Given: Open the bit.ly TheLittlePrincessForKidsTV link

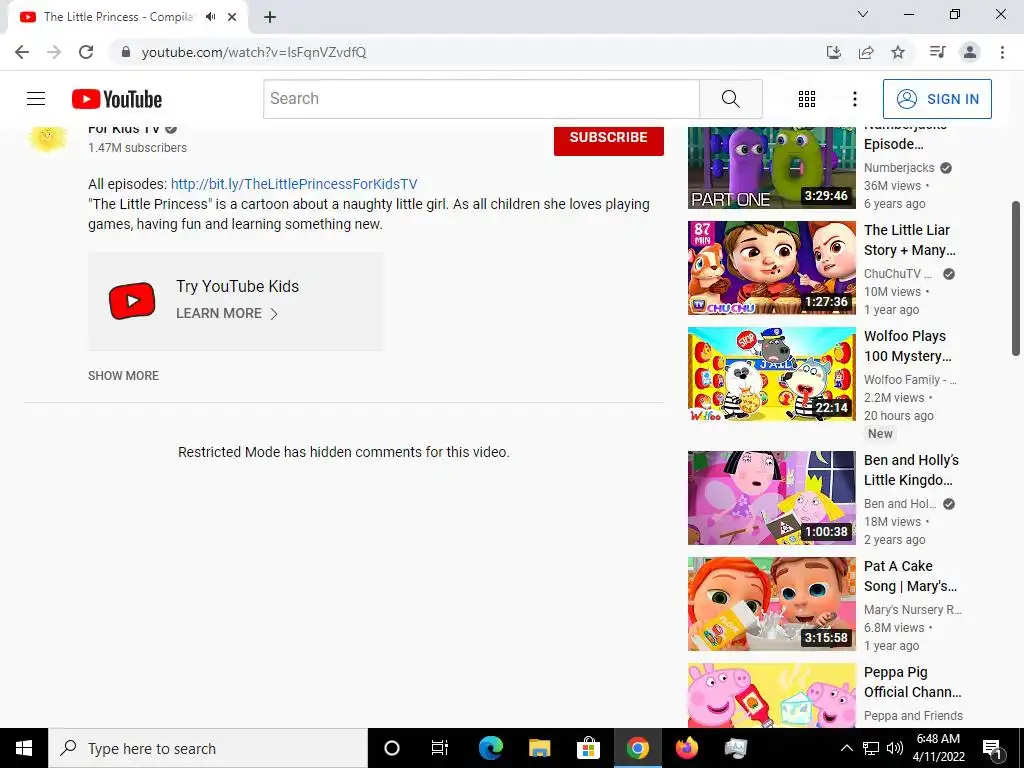Looking at the screenshot, I should 294,184.
